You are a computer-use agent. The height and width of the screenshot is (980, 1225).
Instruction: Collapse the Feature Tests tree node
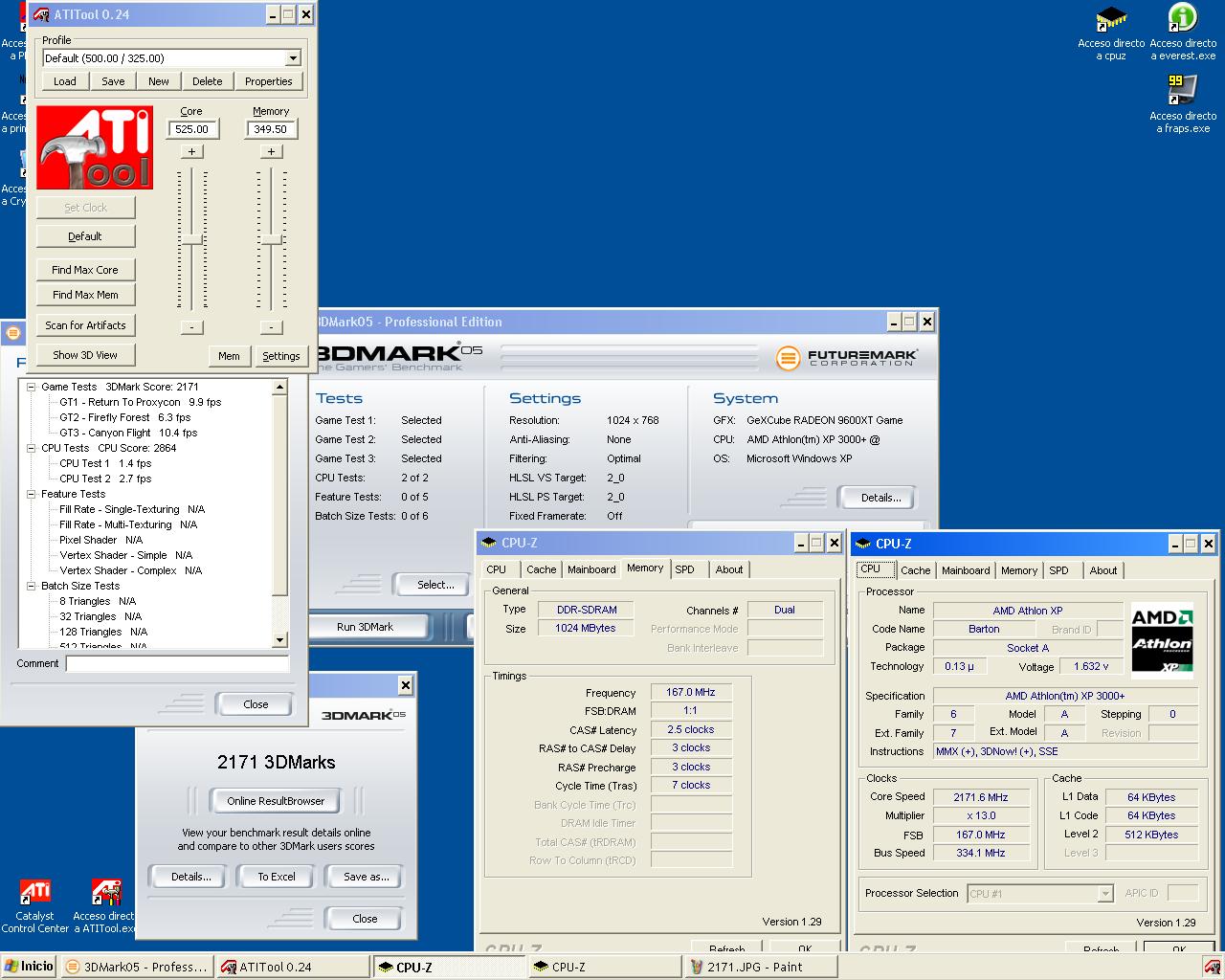(x=31, y=494)
